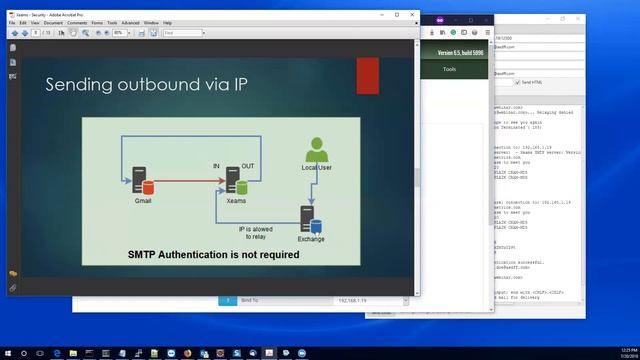The height and width of the screenshot is (360, 640).
Task: Activate the Hand tool in Acrobat
Action: click(73, 33)
